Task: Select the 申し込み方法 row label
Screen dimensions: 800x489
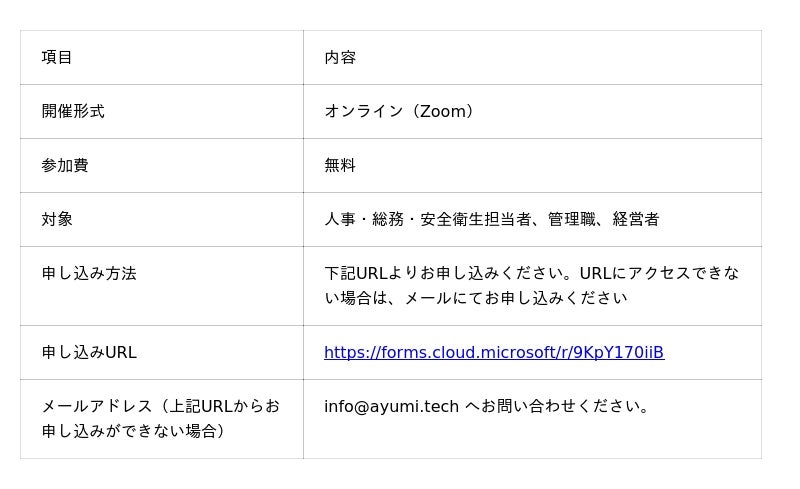Action: click(x=89, y=273)
